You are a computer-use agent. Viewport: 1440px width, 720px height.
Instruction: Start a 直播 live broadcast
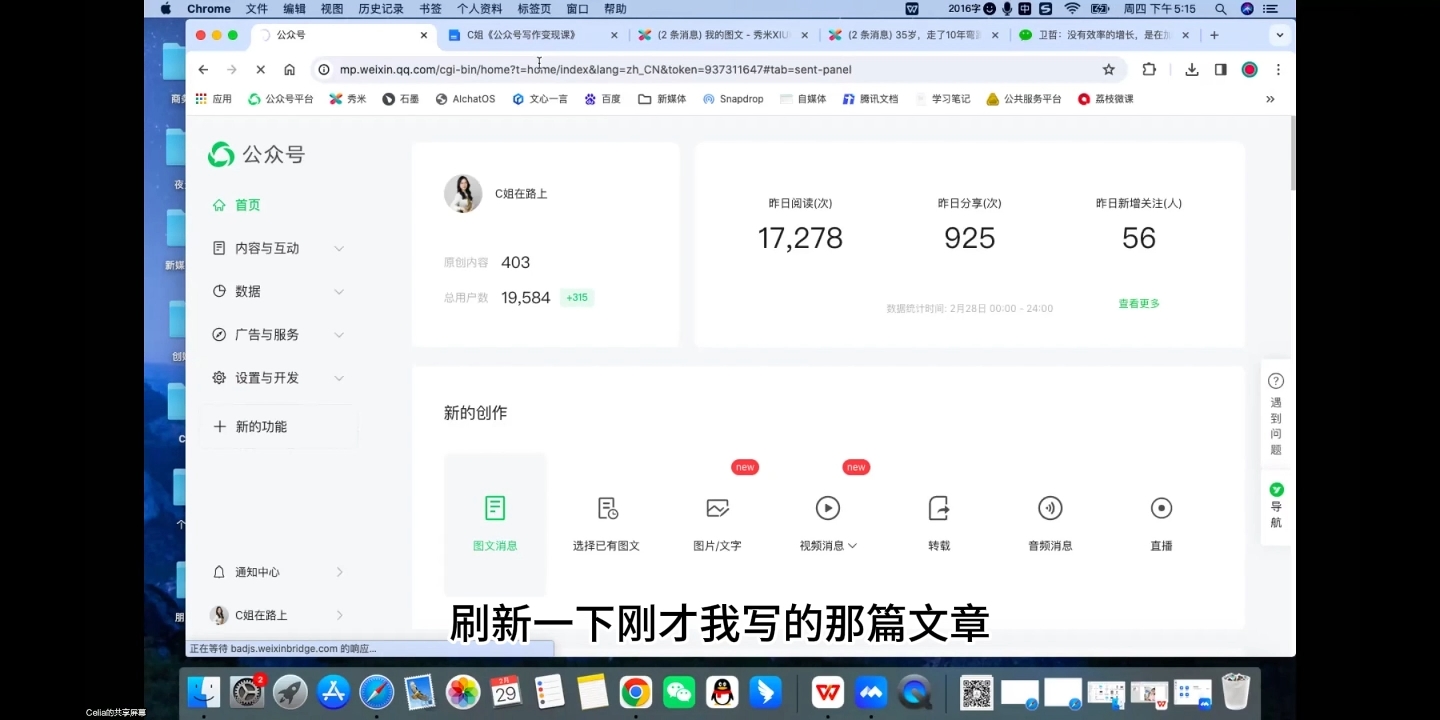(x=1160, y=508)
